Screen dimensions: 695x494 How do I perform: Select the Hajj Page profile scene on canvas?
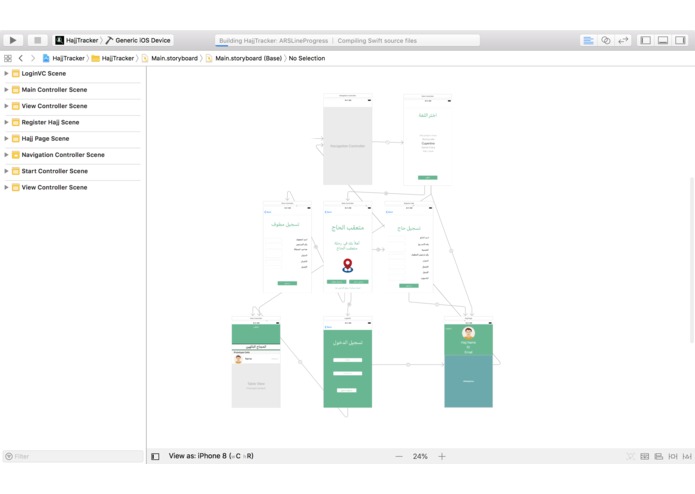469,362
